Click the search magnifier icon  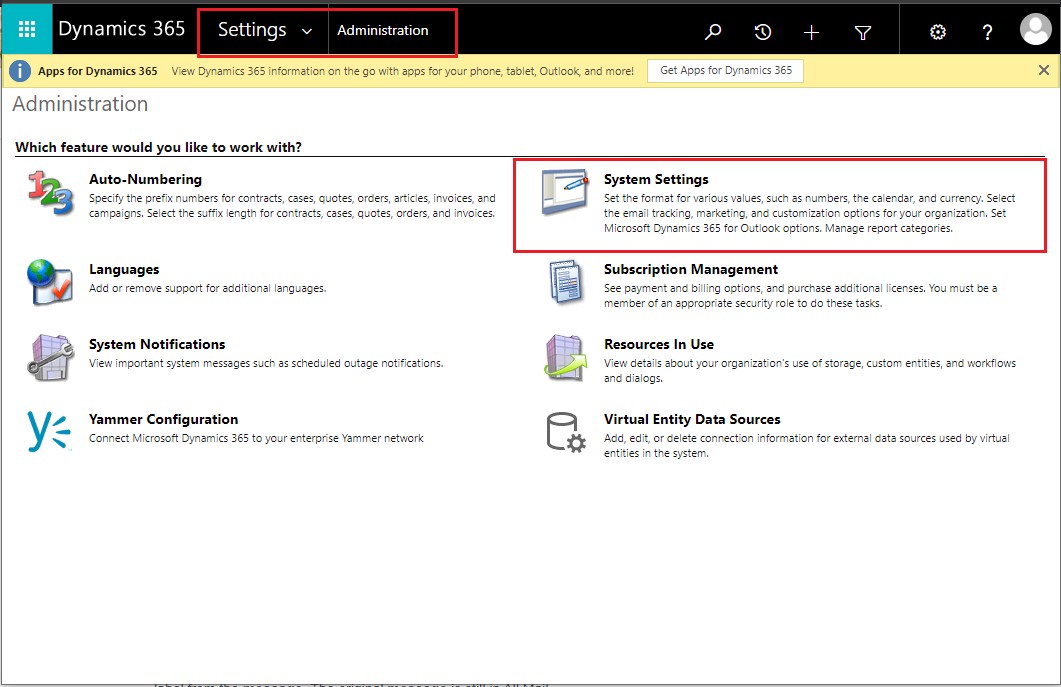pyautogui.click(x=713, y=32)
